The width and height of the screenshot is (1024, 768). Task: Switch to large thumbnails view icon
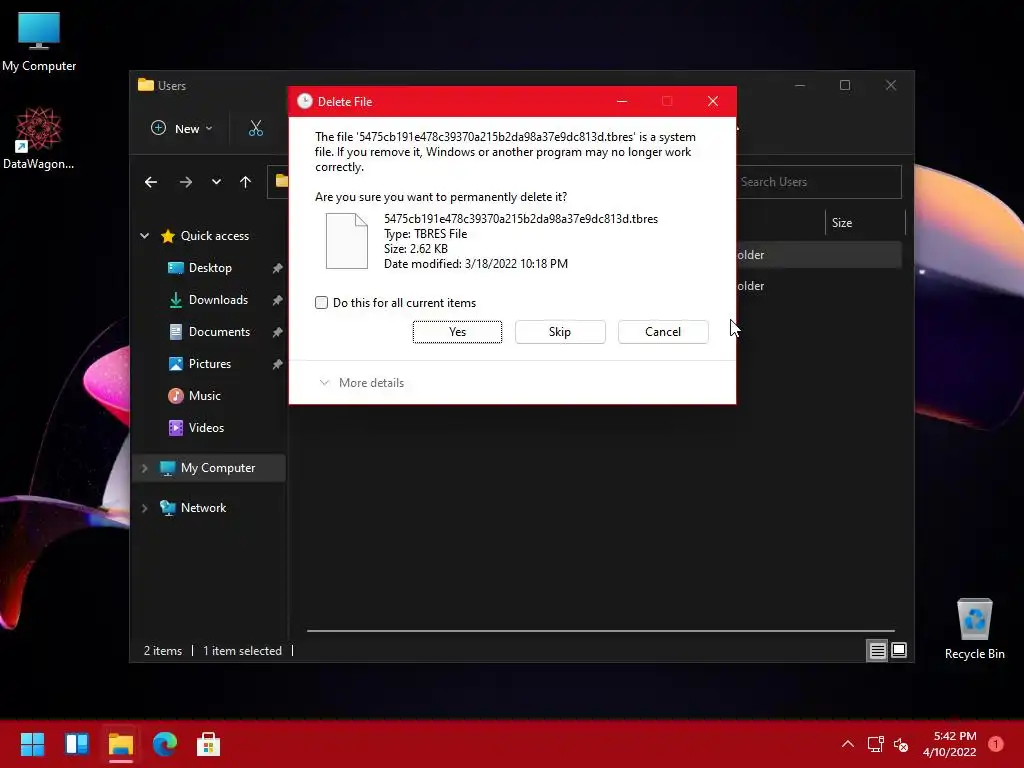899,650
